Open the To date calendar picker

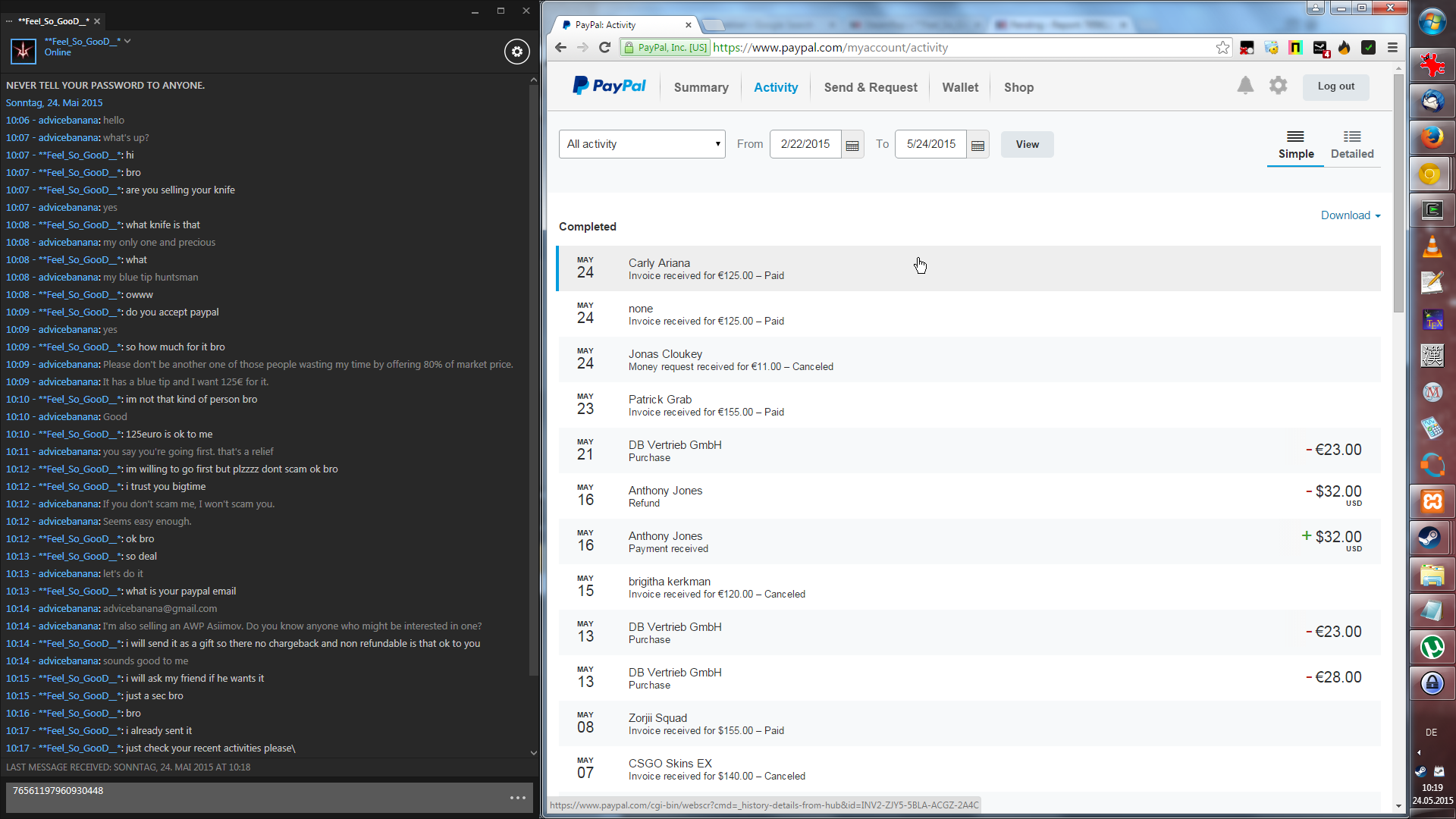coord(977,145)
